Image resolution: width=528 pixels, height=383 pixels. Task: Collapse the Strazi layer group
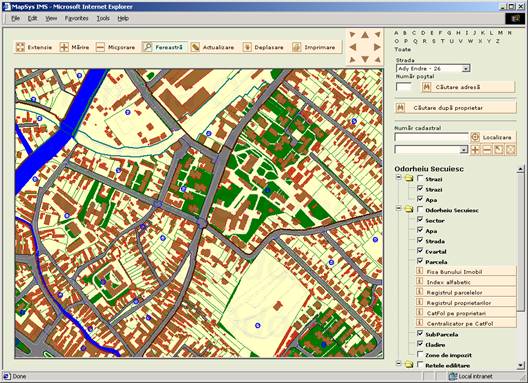[x=398, y=178]
